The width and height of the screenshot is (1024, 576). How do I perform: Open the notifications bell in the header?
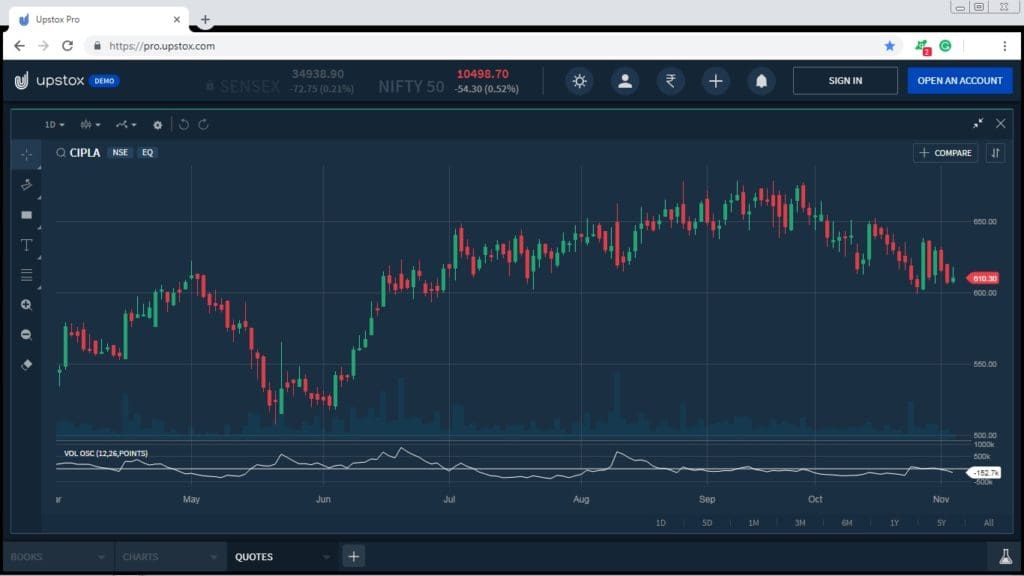tap(760, 81)
